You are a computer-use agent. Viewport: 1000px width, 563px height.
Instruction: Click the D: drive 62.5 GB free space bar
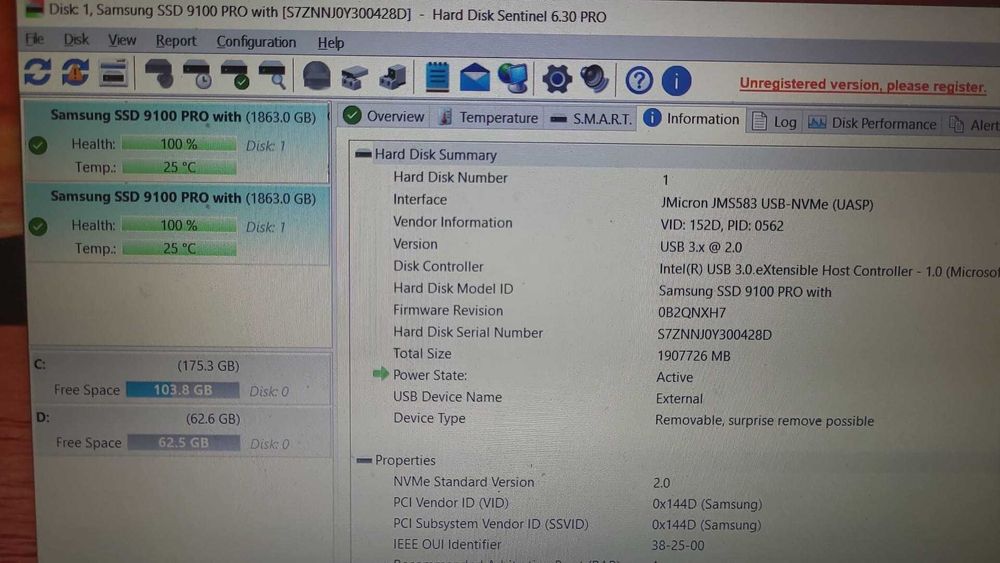[x=184, y=442]
